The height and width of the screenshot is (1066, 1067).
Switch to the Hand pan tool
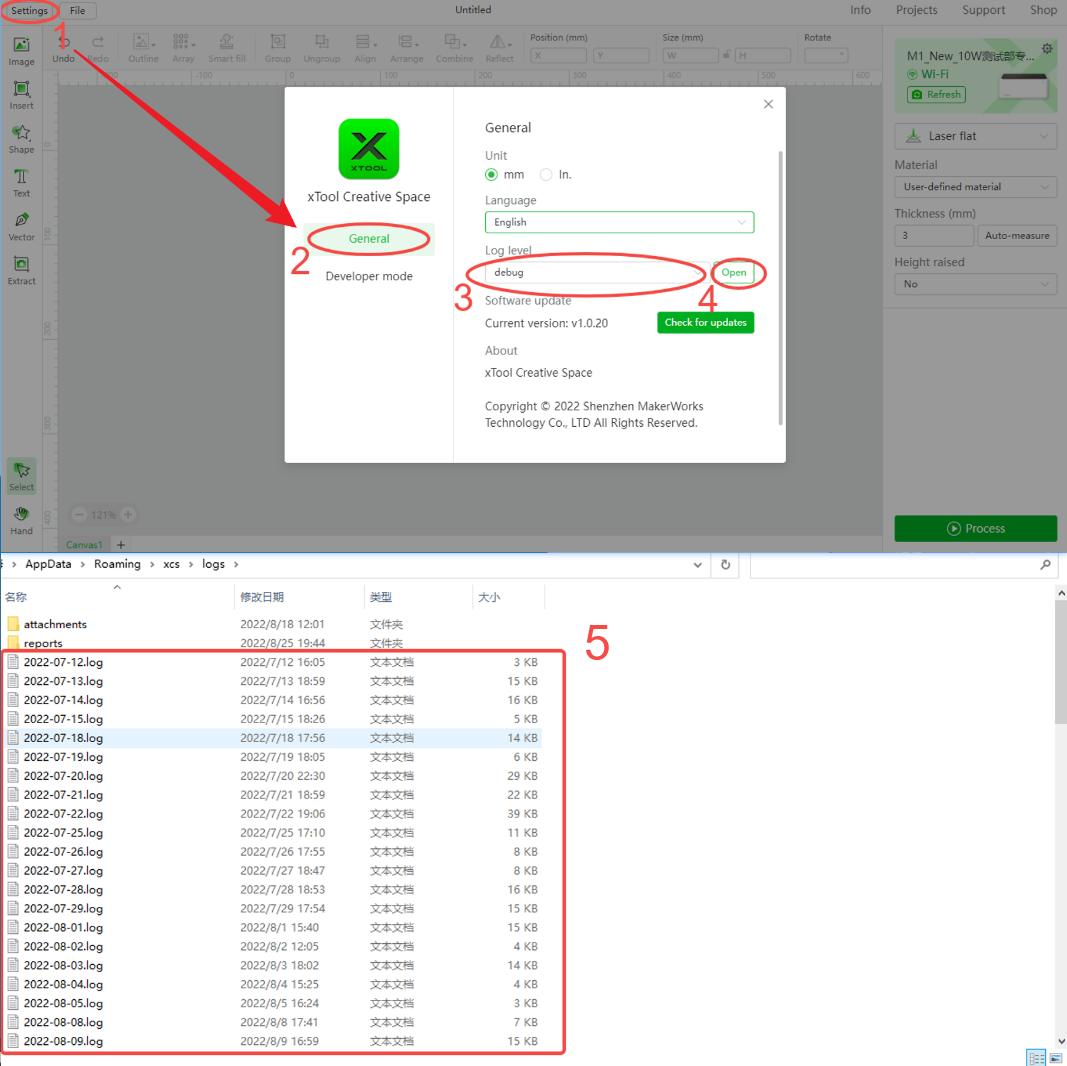pyautogui.click(x=21, y=519)
